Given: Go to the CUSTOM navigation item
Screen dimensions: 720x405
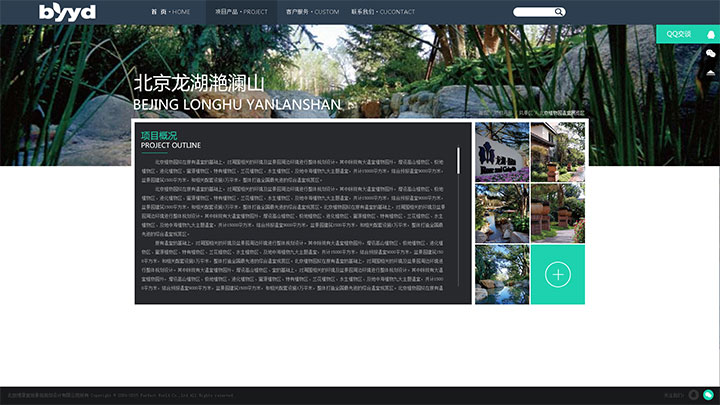Looking at the screenshot, I should coord(312,12).
